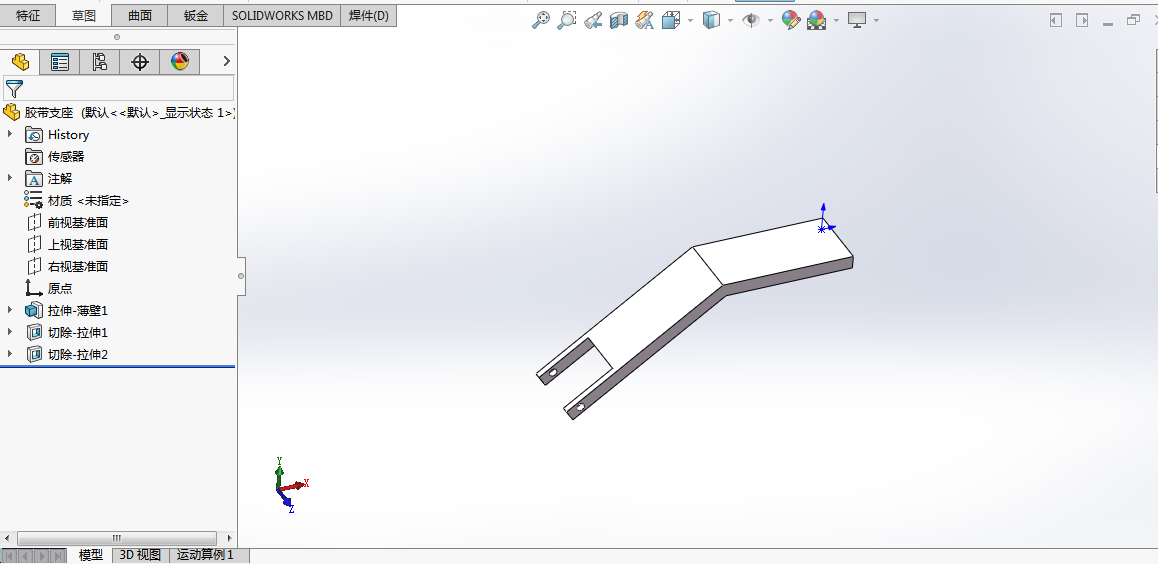1158x564 pixels.
Task: Click the expand right panel window icon
Action: 1082,21
